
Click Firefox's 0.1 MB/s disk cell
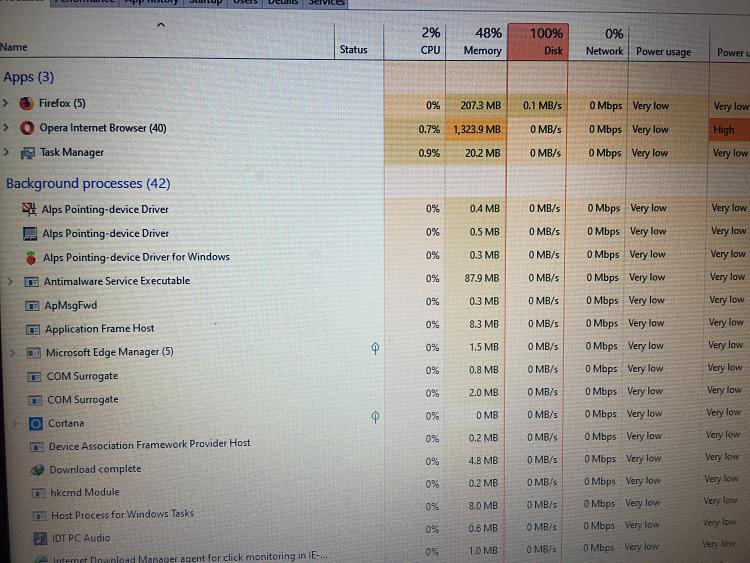[538, 105]
